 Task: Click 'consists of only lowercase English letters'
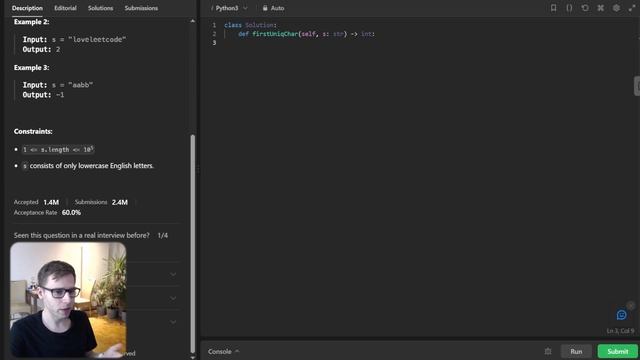[92, 166]
